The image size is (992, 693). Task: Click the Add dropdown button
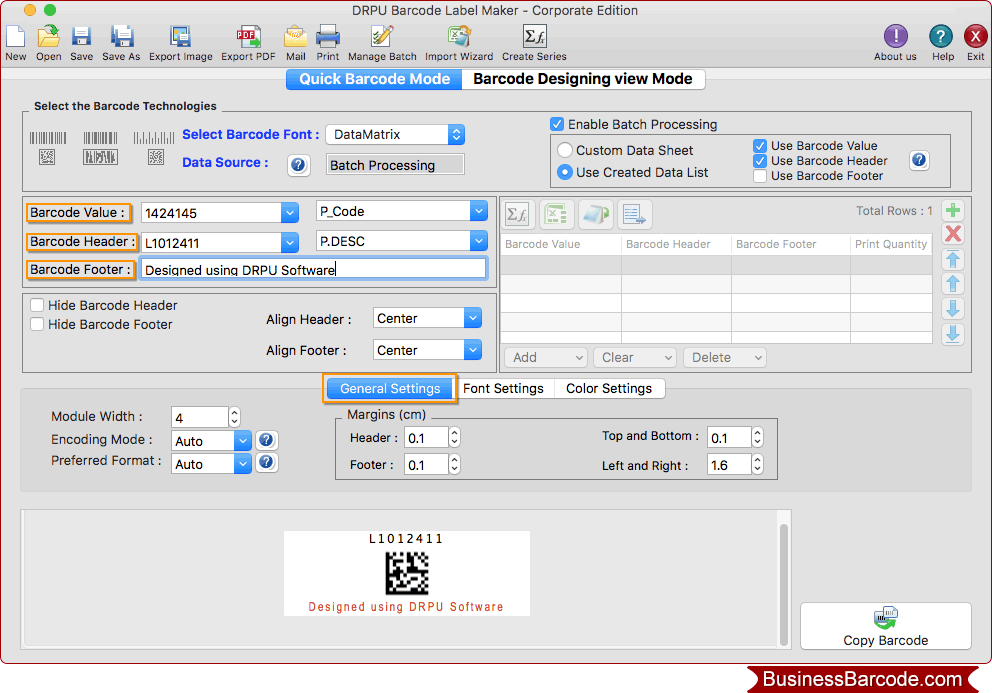click(x=546, y=358)
